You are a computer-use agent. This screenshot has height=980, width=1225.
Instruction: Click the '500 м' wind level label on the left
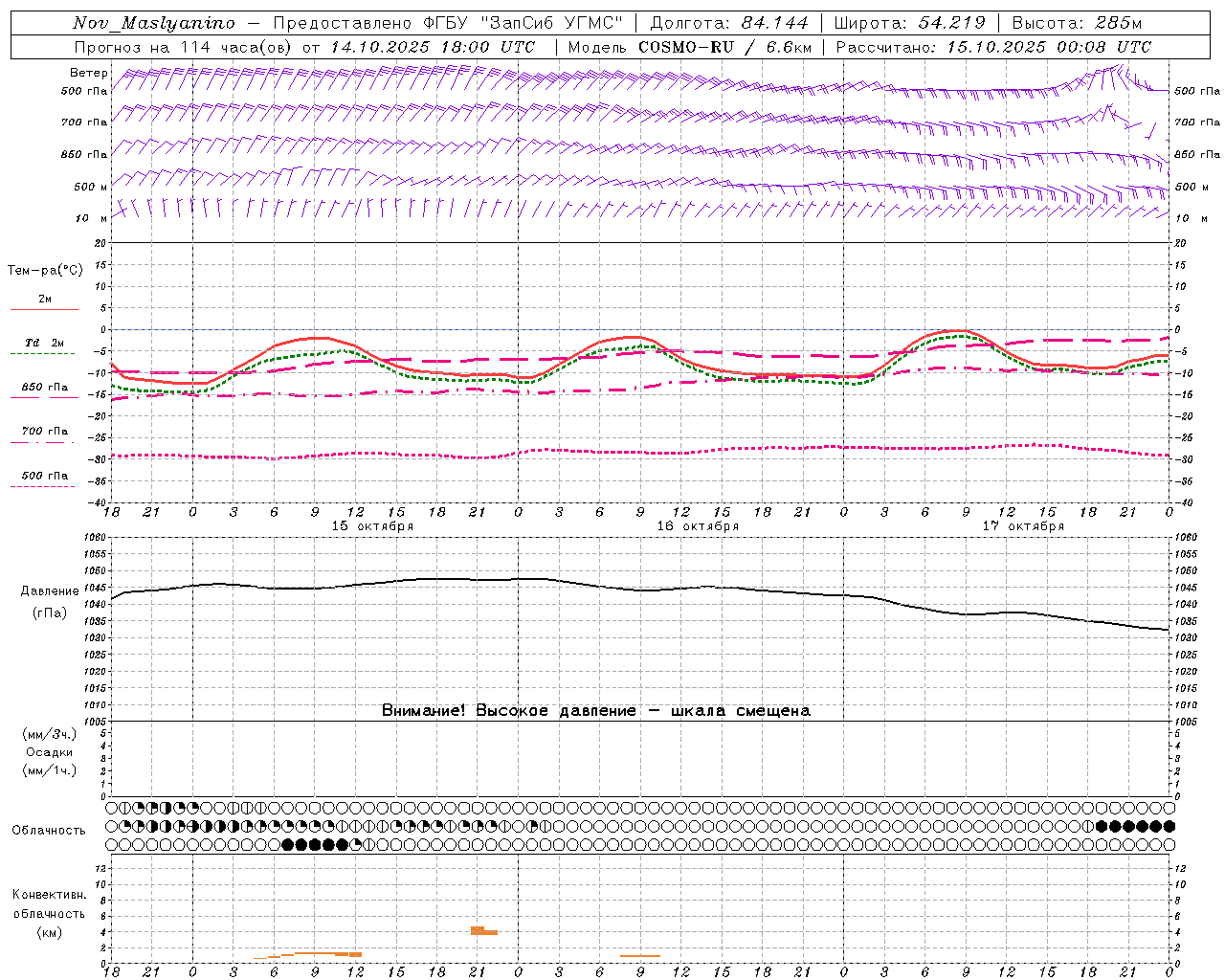click(x=92, y=187)
